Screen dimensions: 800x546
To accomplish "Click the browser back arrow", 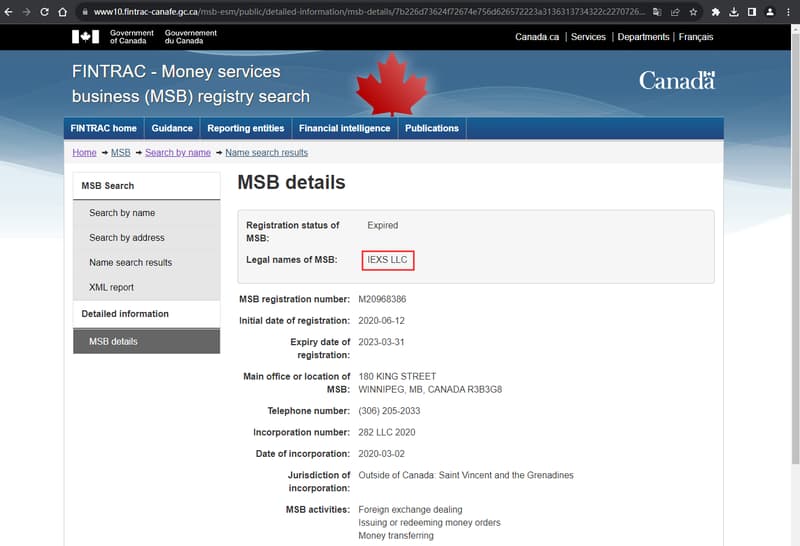I will click(9, 12).
